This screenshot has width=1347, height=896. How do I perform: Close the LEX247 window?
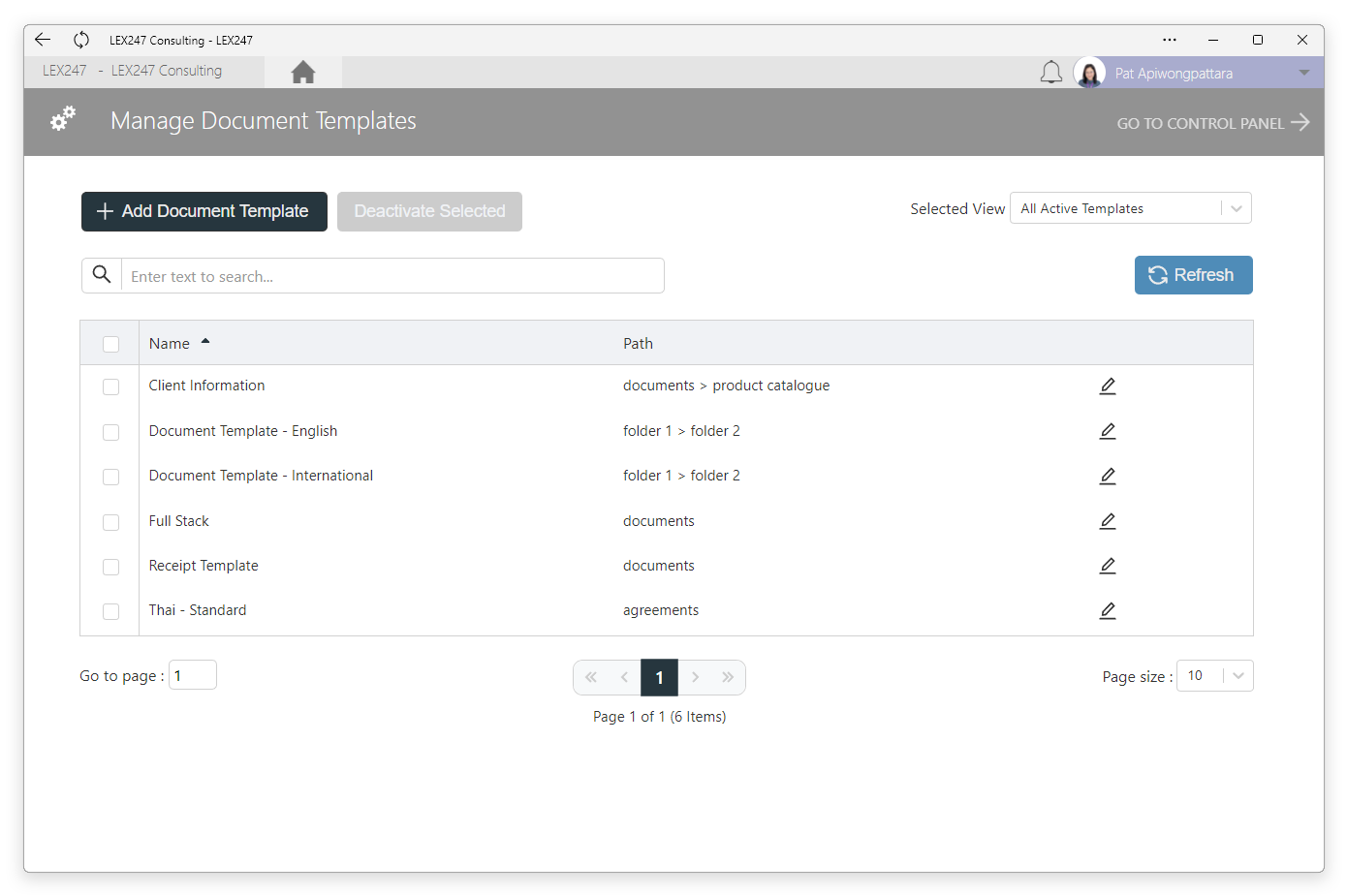1302,40
